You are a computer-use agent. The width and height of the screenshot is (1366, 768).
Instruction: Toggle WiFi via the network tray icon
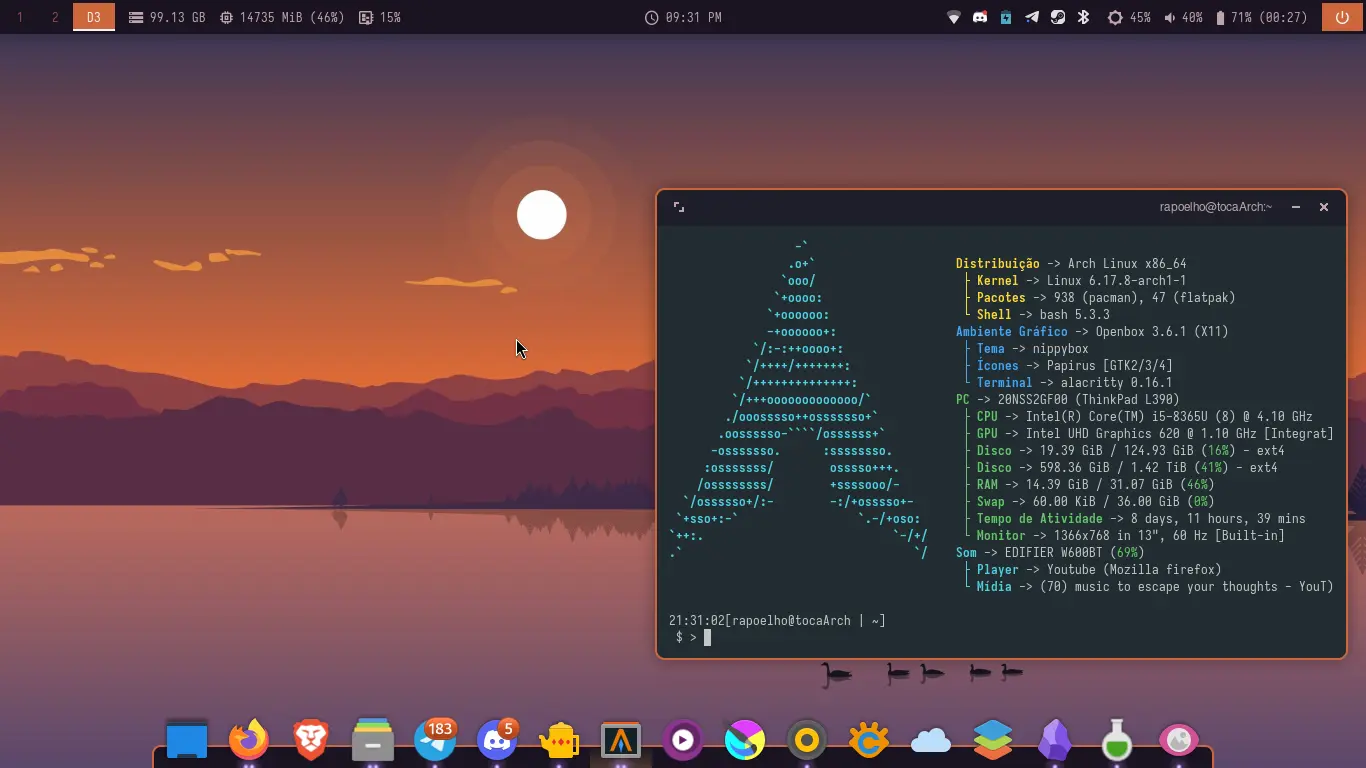click(x=953, y=17)
